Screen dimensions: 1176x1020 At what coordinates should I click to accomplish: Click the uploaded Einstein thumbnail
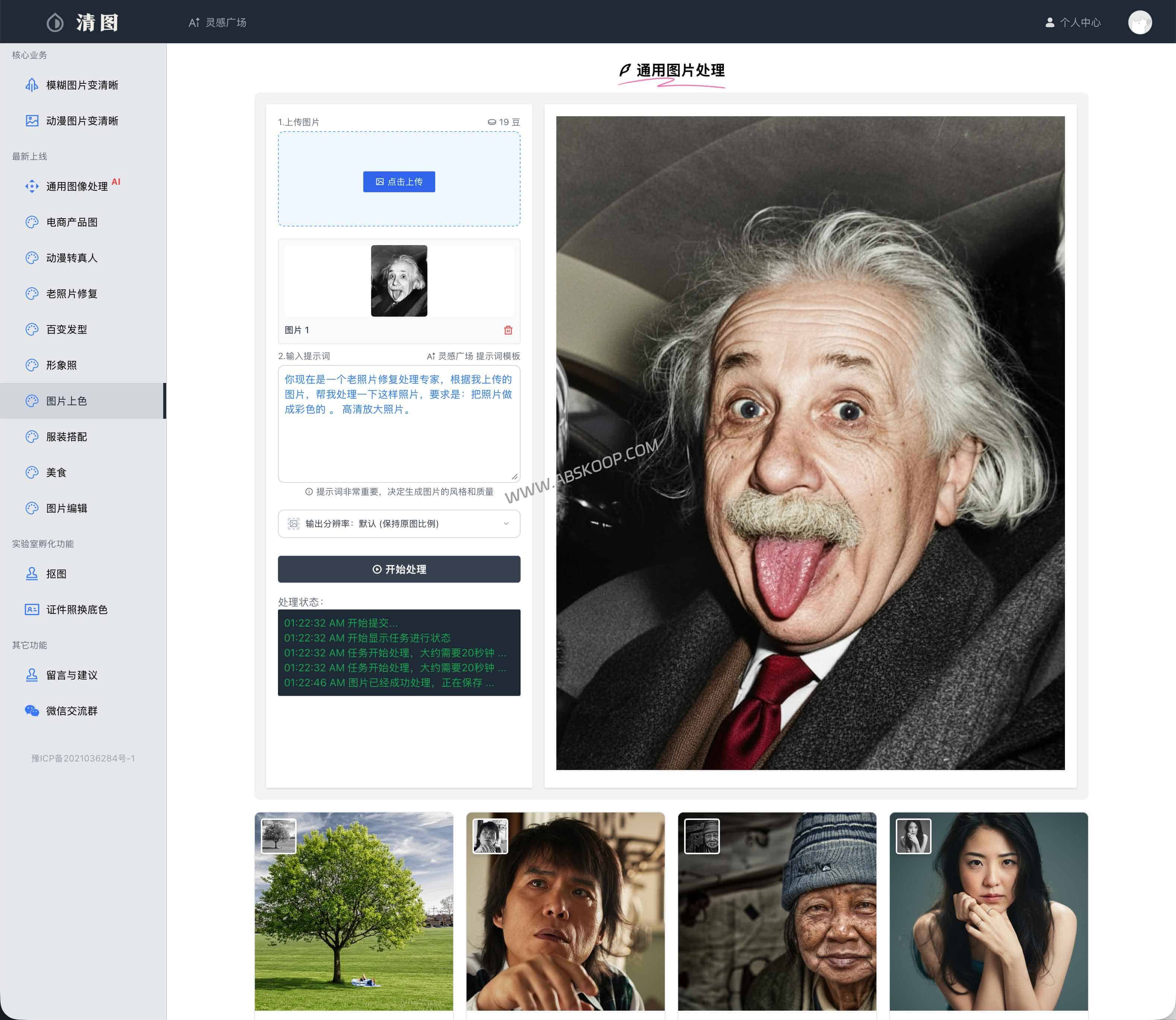(x=398, y=281)
